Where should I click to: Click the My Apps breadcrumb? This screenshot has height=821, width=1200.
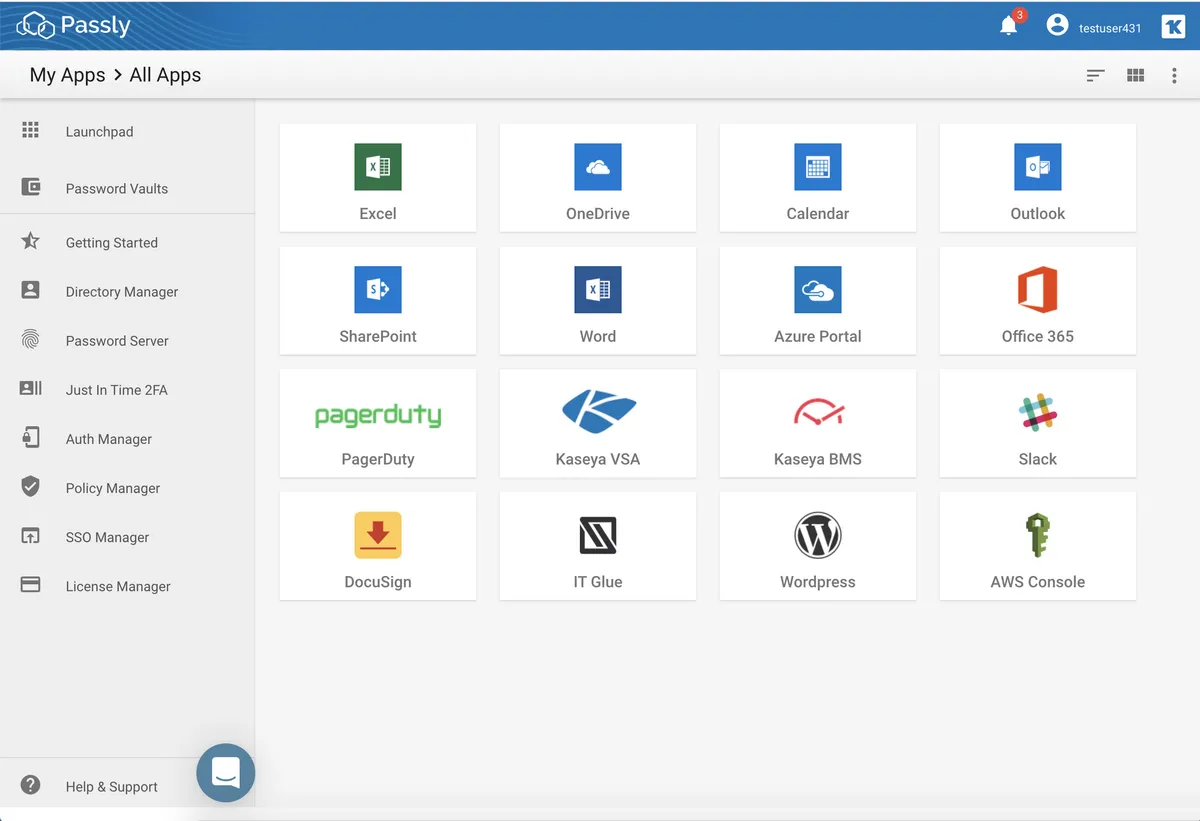pos(67,75)
